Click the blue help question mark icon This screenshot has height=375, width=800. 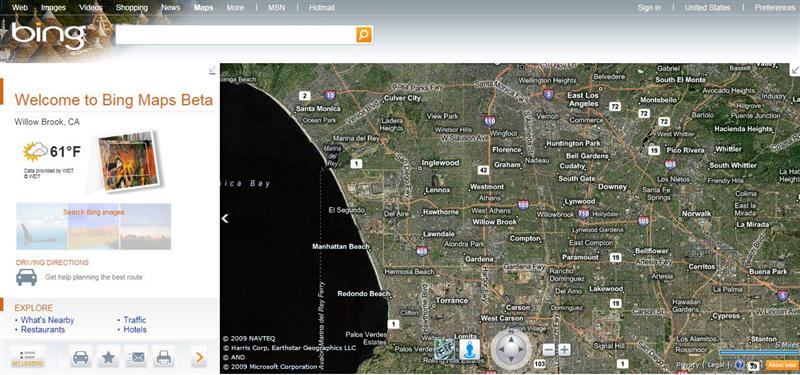[x=740, y=364]
